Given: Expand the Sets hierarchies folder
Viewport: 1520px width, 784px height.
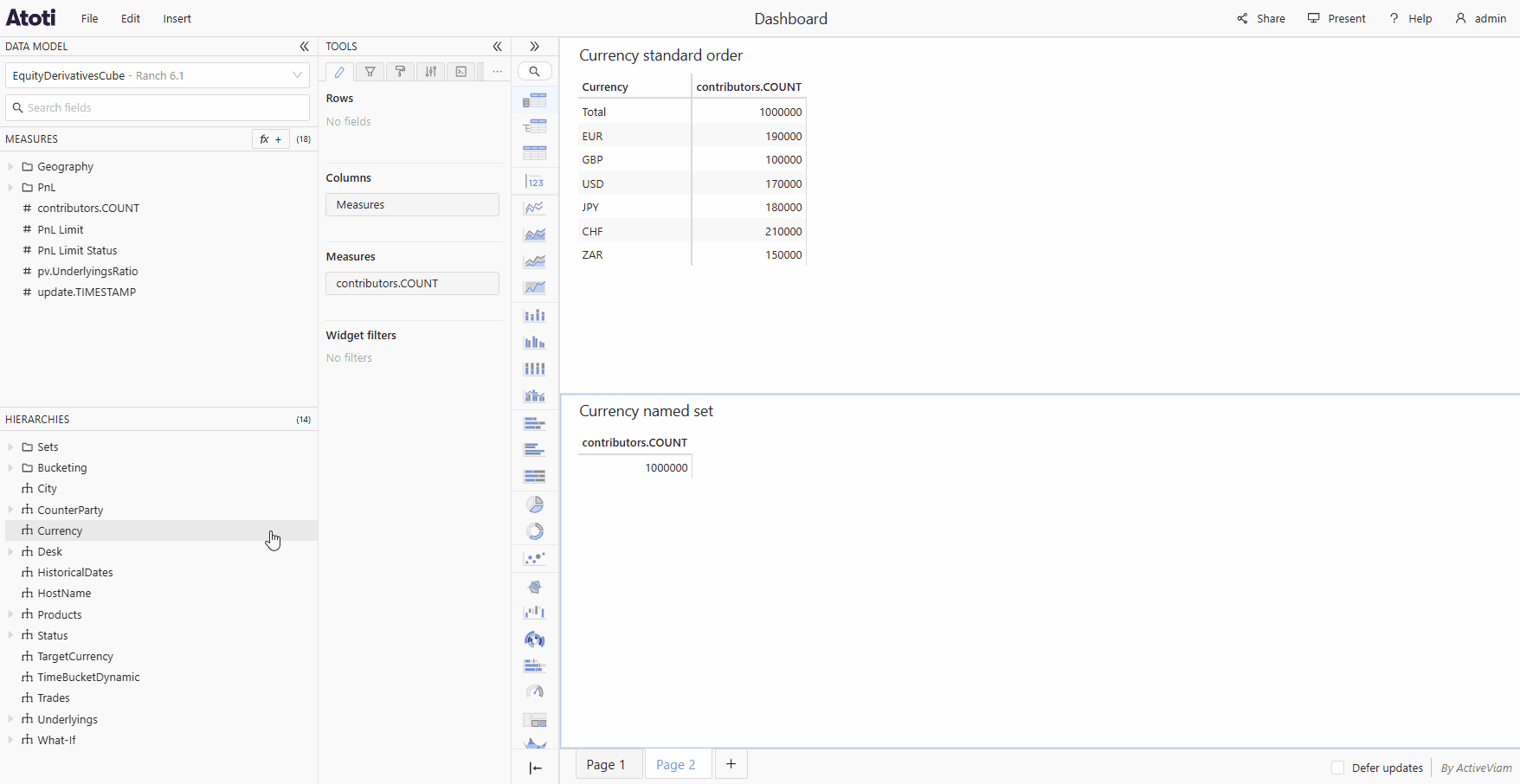Looking at the screenshot, I should pos(10,447).
